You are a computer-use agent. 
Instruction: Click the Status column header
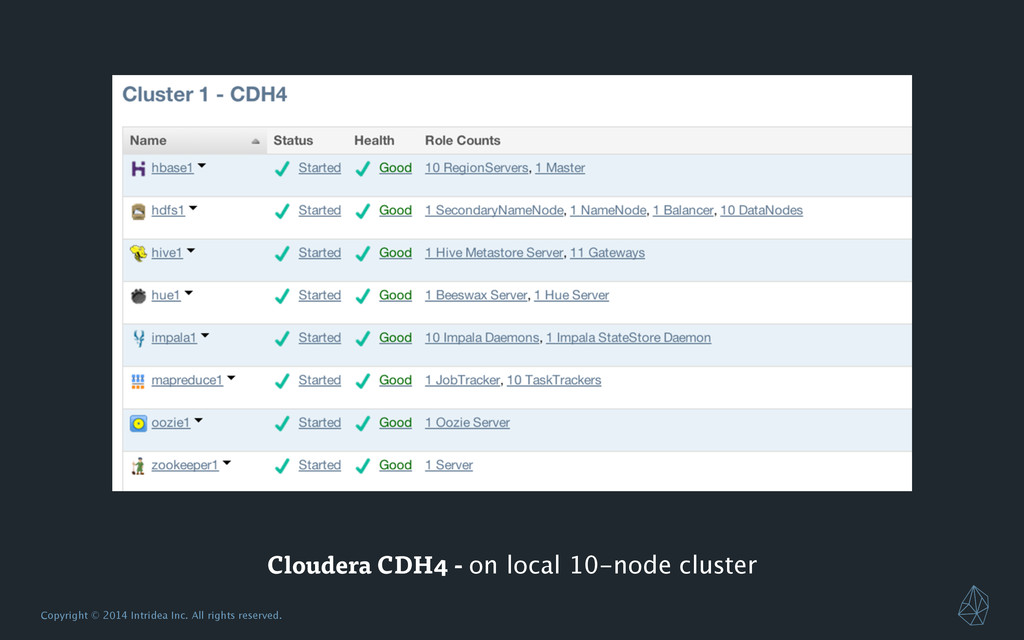[293, 140]
